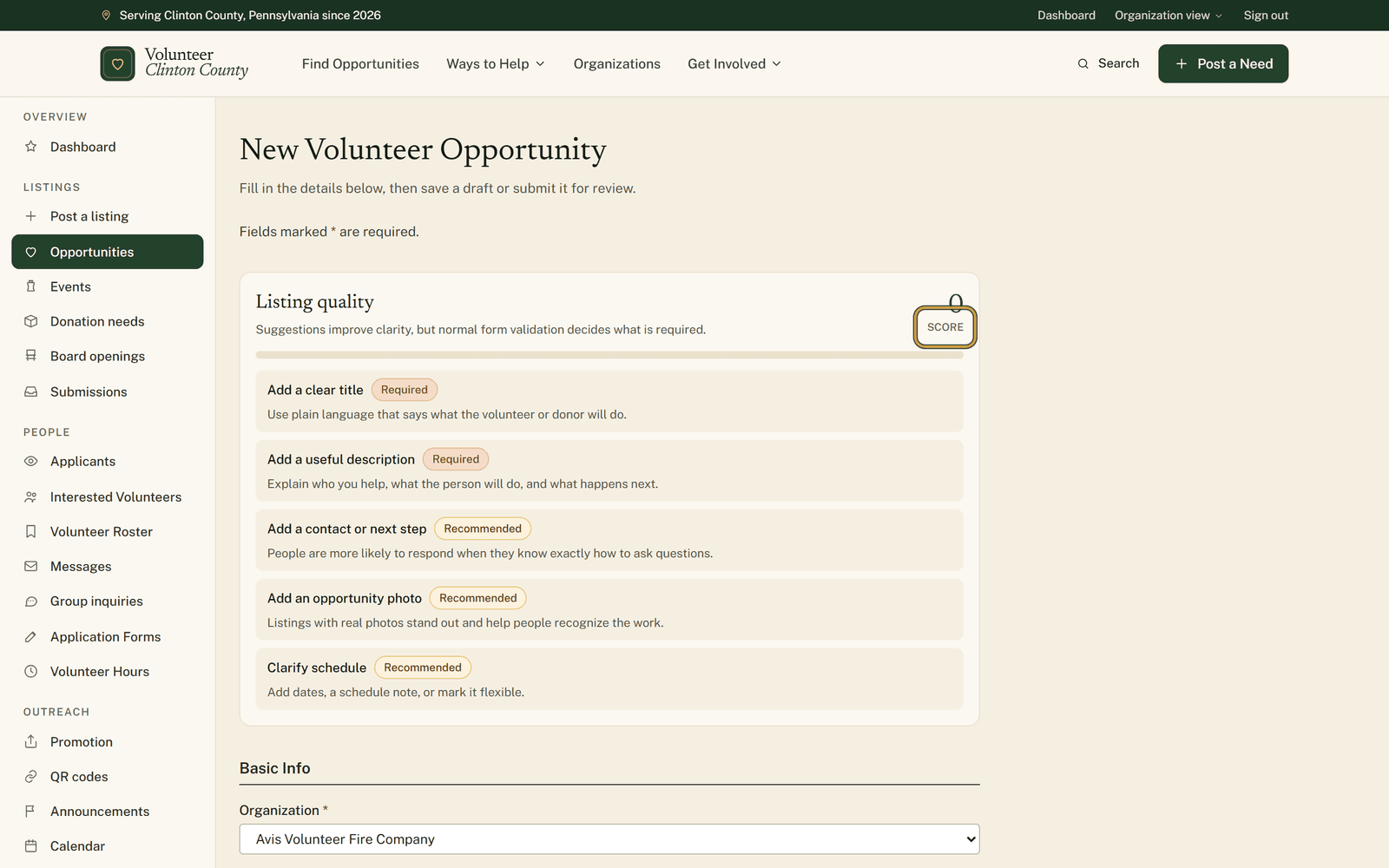Click the plus icon beside Post a listing
This screenshot has height=868, width=1389.
[31, 216]
